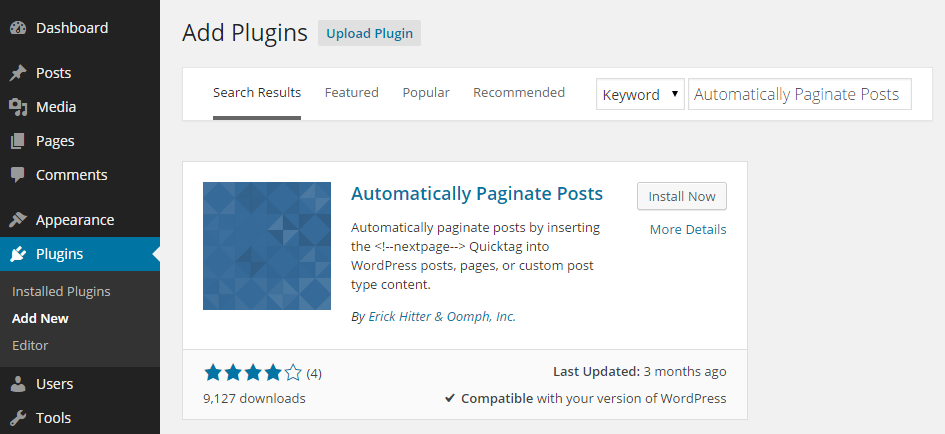Click the compatibility checkmark icon

coord(450,398)
